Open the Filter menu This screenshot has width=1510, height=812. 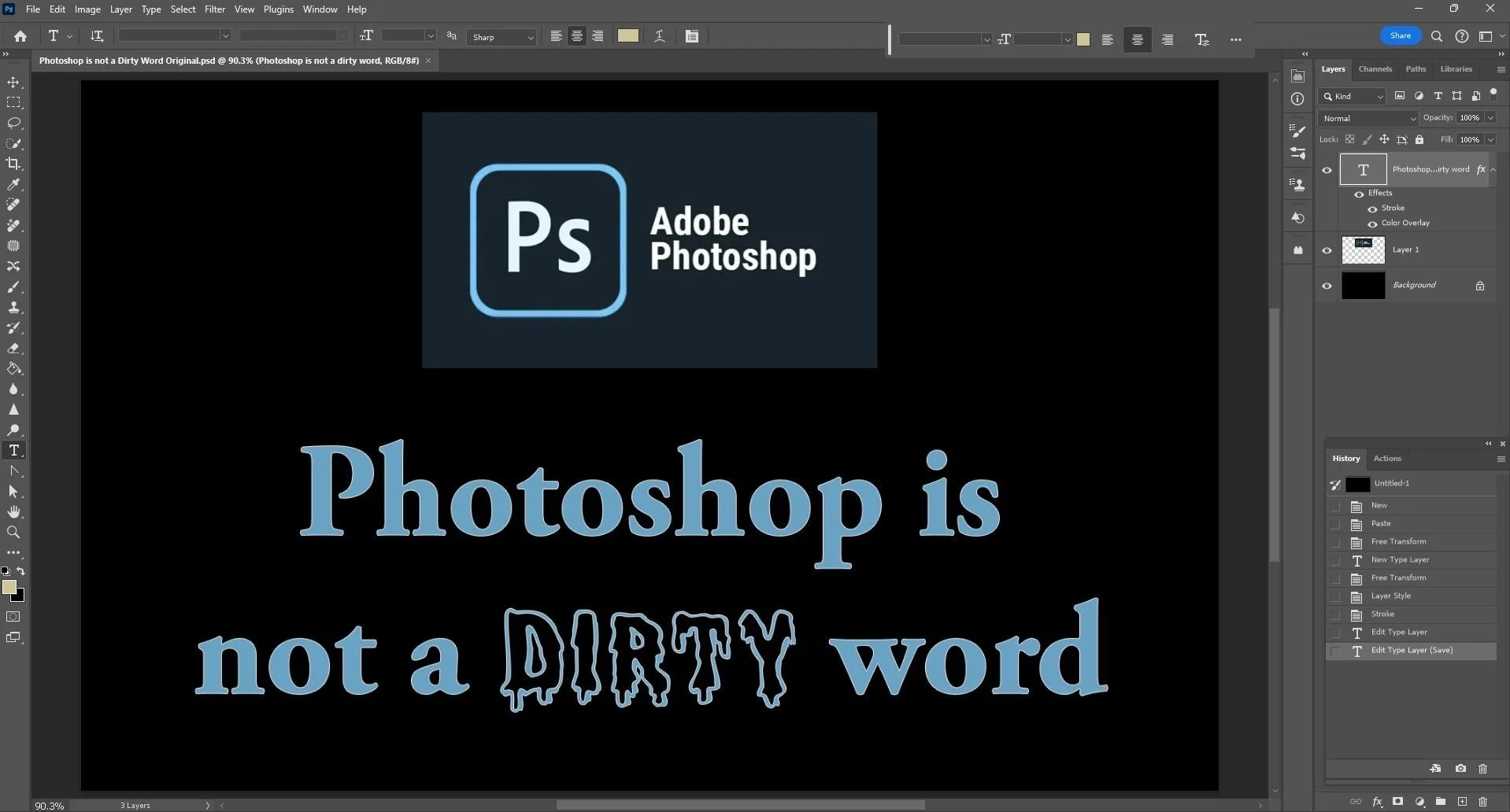coord(215,9)
